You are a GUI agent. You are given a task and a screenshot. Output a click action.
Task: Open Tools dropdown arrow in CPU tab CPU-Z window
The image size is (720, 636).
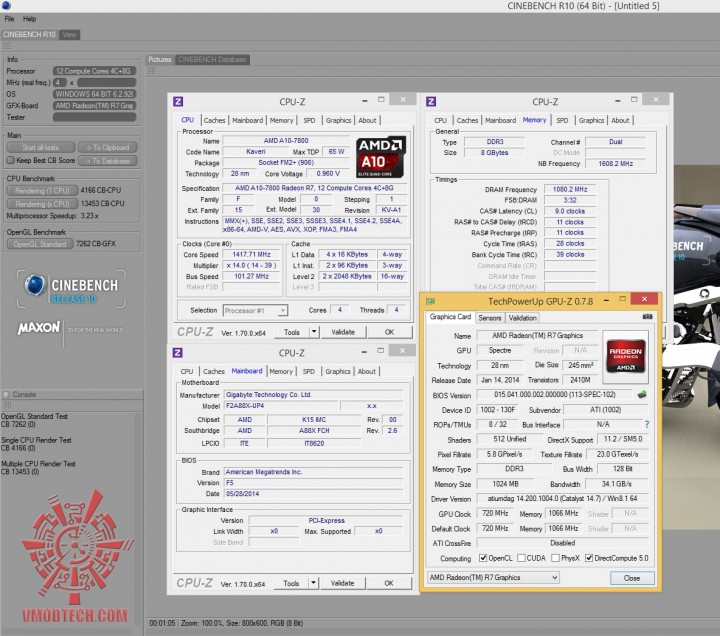tap(314, 332)
